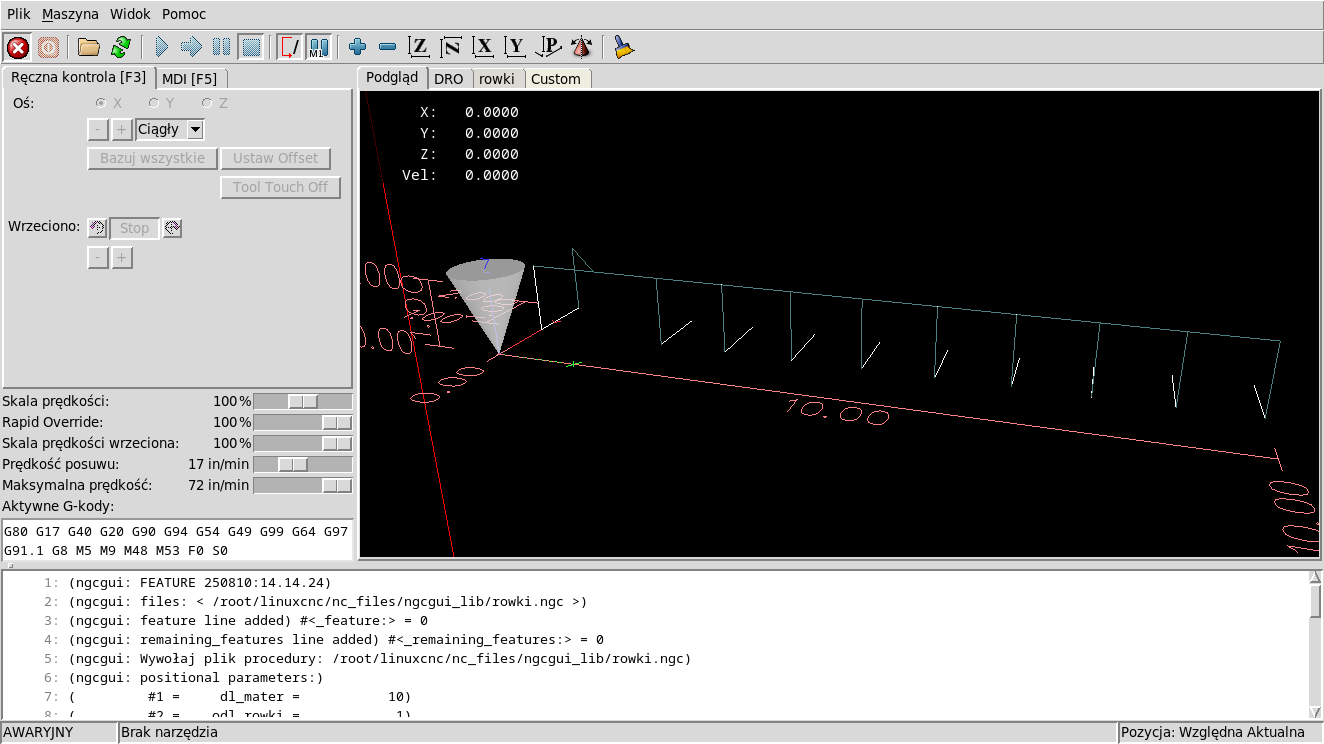Select G-code line 1 FEATURE text
The width and height of the screenshot is (1324, 744).
pos(200,582)
